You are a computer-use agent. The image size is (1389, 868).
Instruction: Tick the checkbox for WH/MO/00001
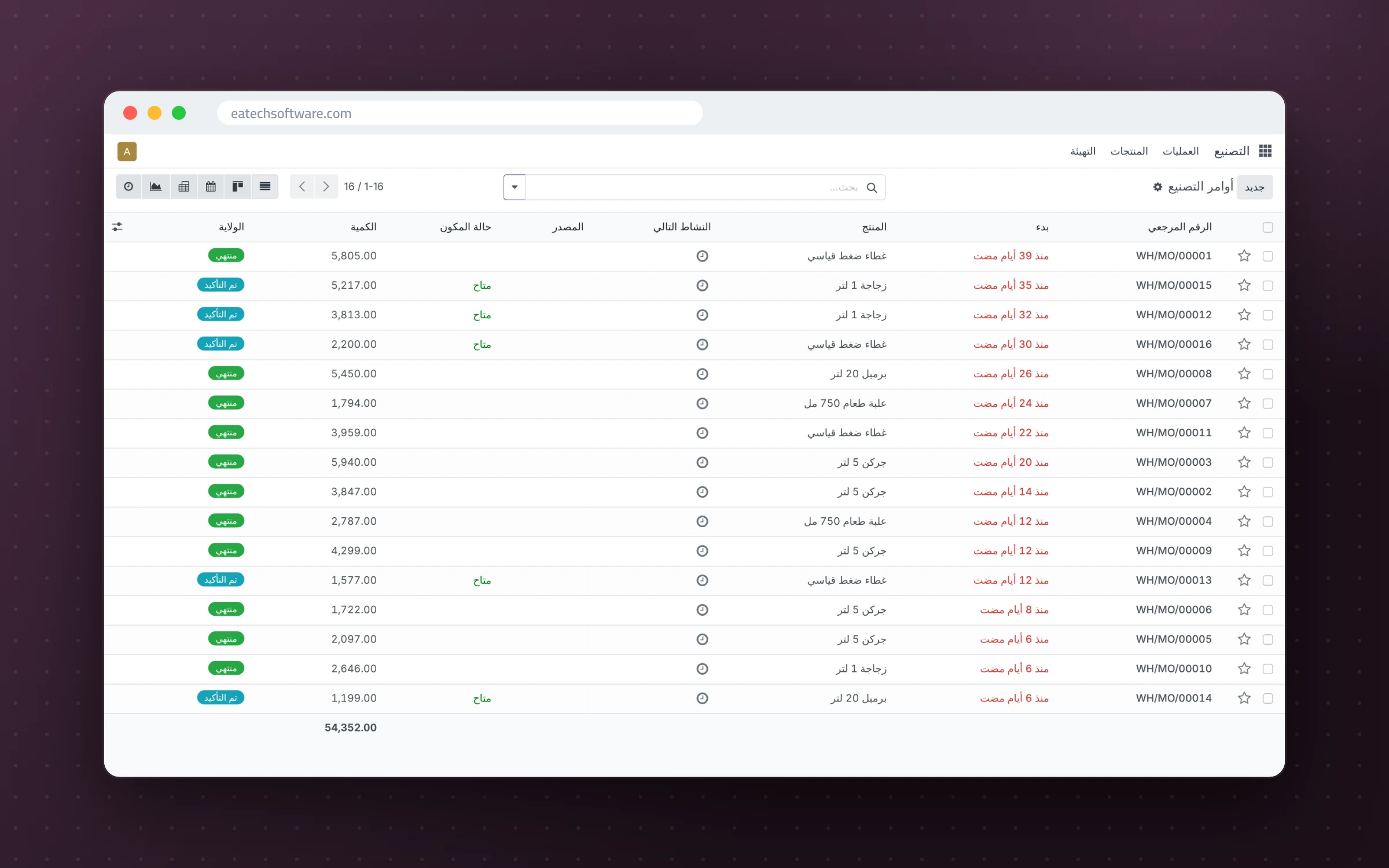click(1267, 256)
